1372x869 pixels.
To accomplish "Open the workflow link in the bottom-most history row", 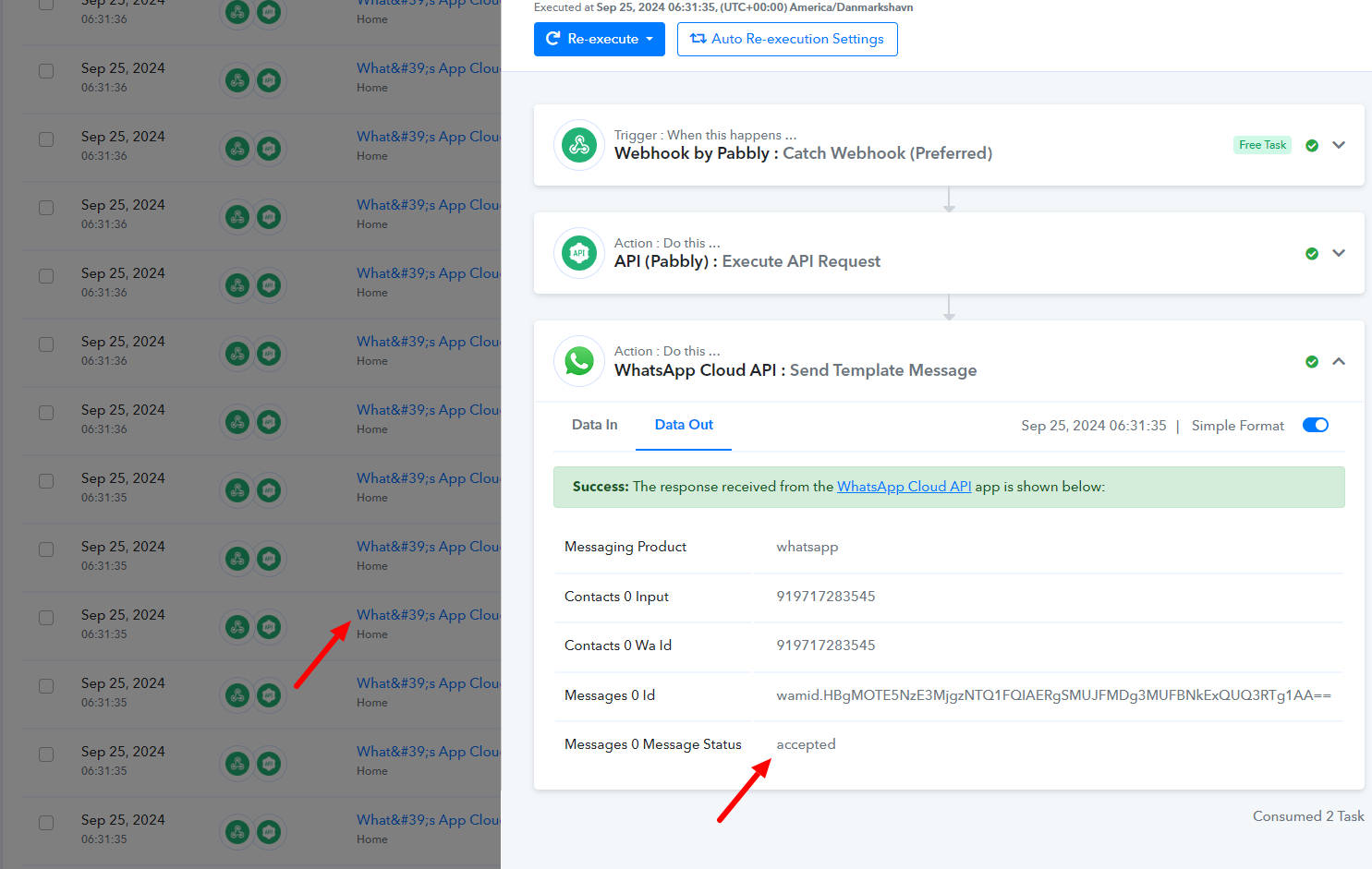I will point(429,820).
